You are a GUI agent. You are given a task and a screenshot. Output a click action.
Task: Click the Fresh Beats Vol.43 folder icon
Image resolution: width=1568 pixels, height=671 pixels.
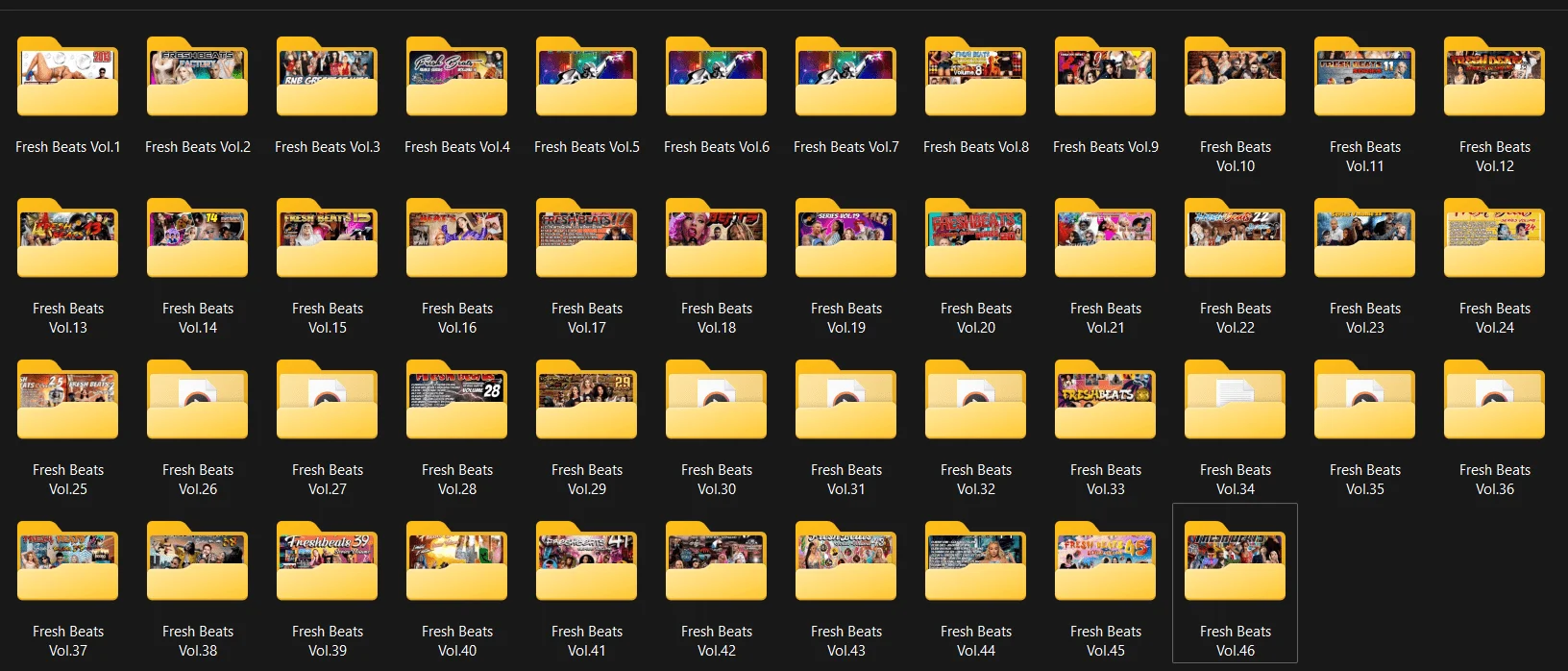[846, 561]
